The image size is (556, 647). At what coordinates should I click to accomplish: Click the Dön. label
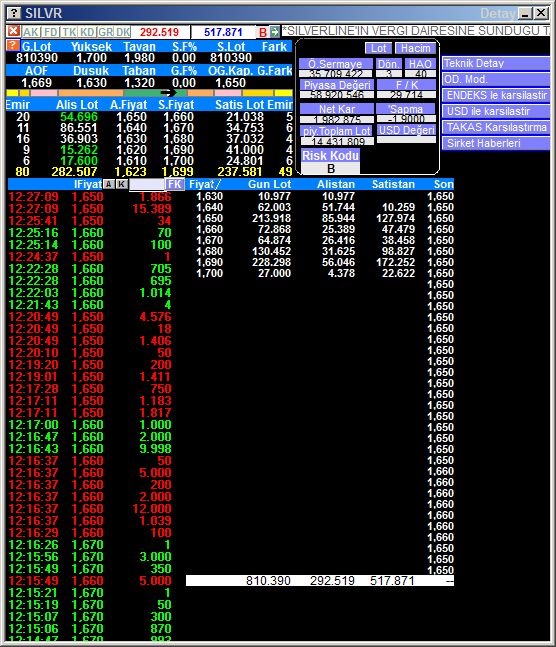389,64
